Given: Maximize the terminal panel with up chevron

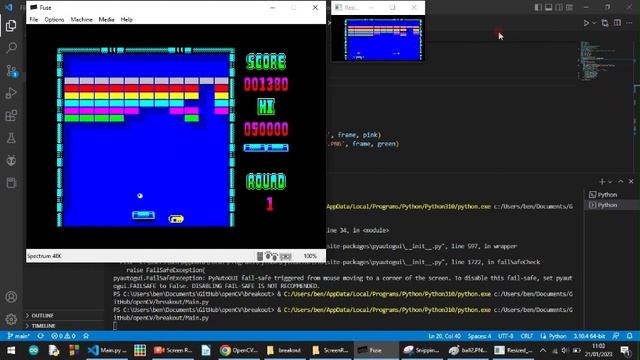Looking at the screenshot, I should (621, 182).
